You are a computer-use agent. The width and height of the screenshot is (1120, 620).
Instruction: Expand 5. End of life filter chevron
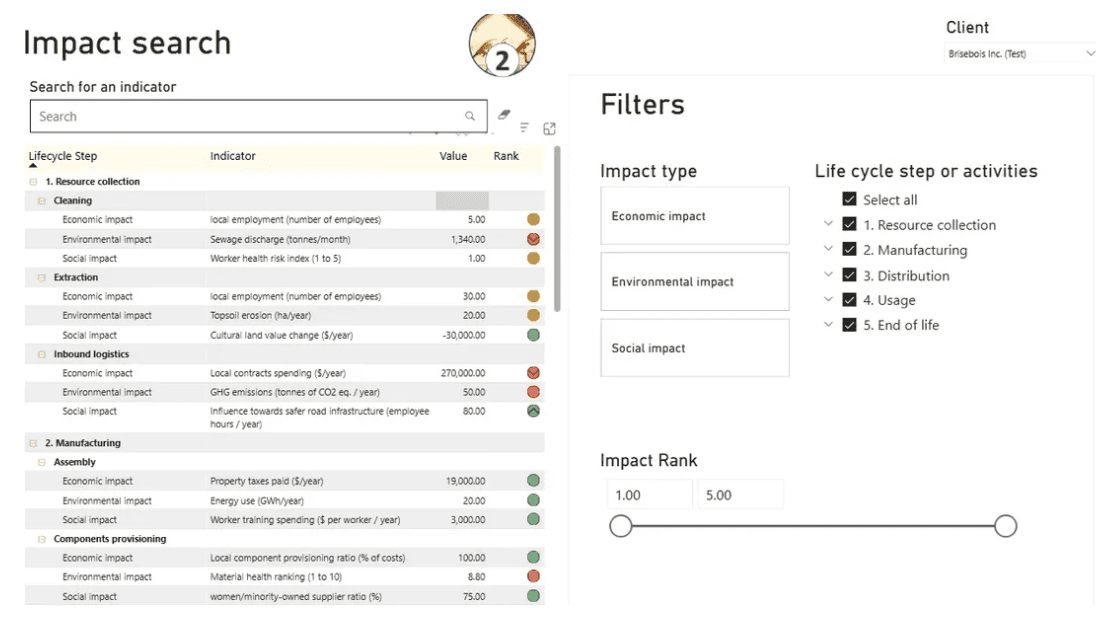[x=828, y=324]
